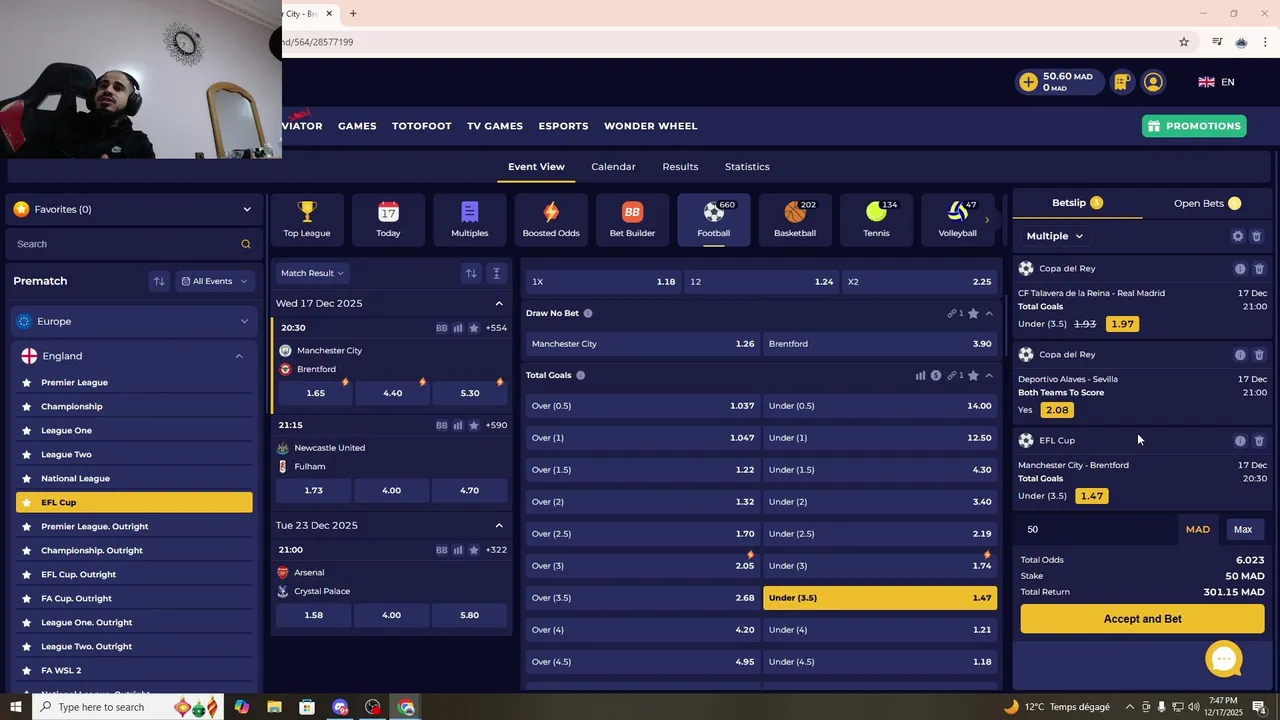The image size is (1280, 720).
Task: Open the Top League category
Action: pyautogui.click(x=307, y=218)
